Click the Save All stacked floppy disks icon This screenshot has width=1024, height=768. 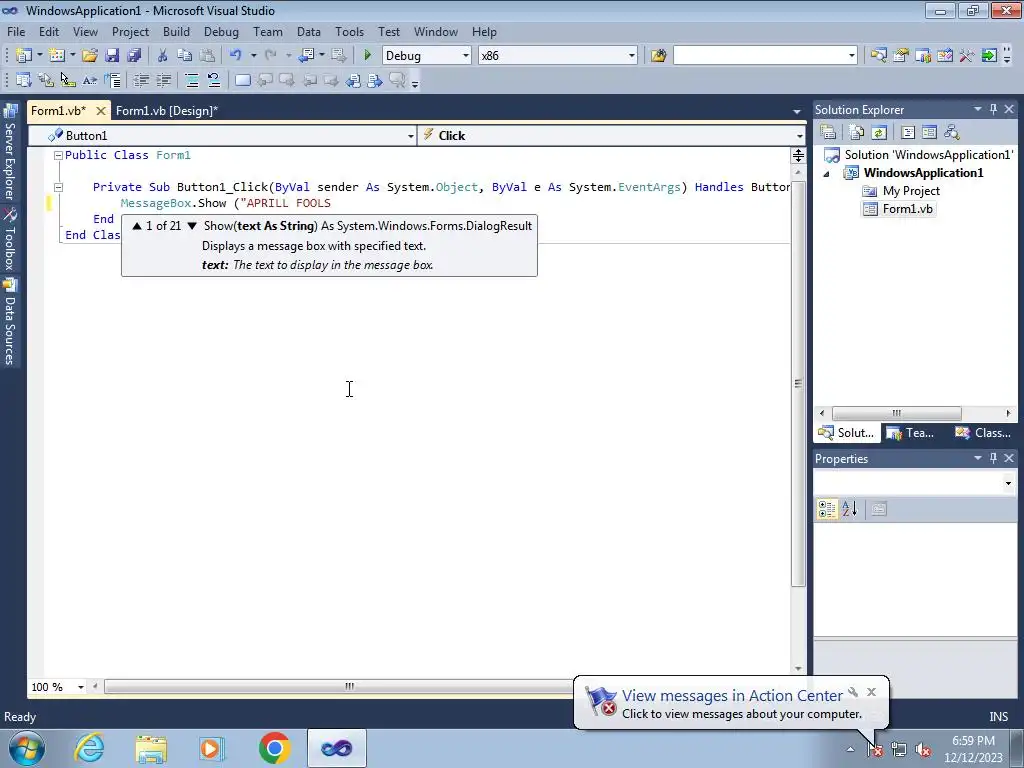click(x=135, y=56)
